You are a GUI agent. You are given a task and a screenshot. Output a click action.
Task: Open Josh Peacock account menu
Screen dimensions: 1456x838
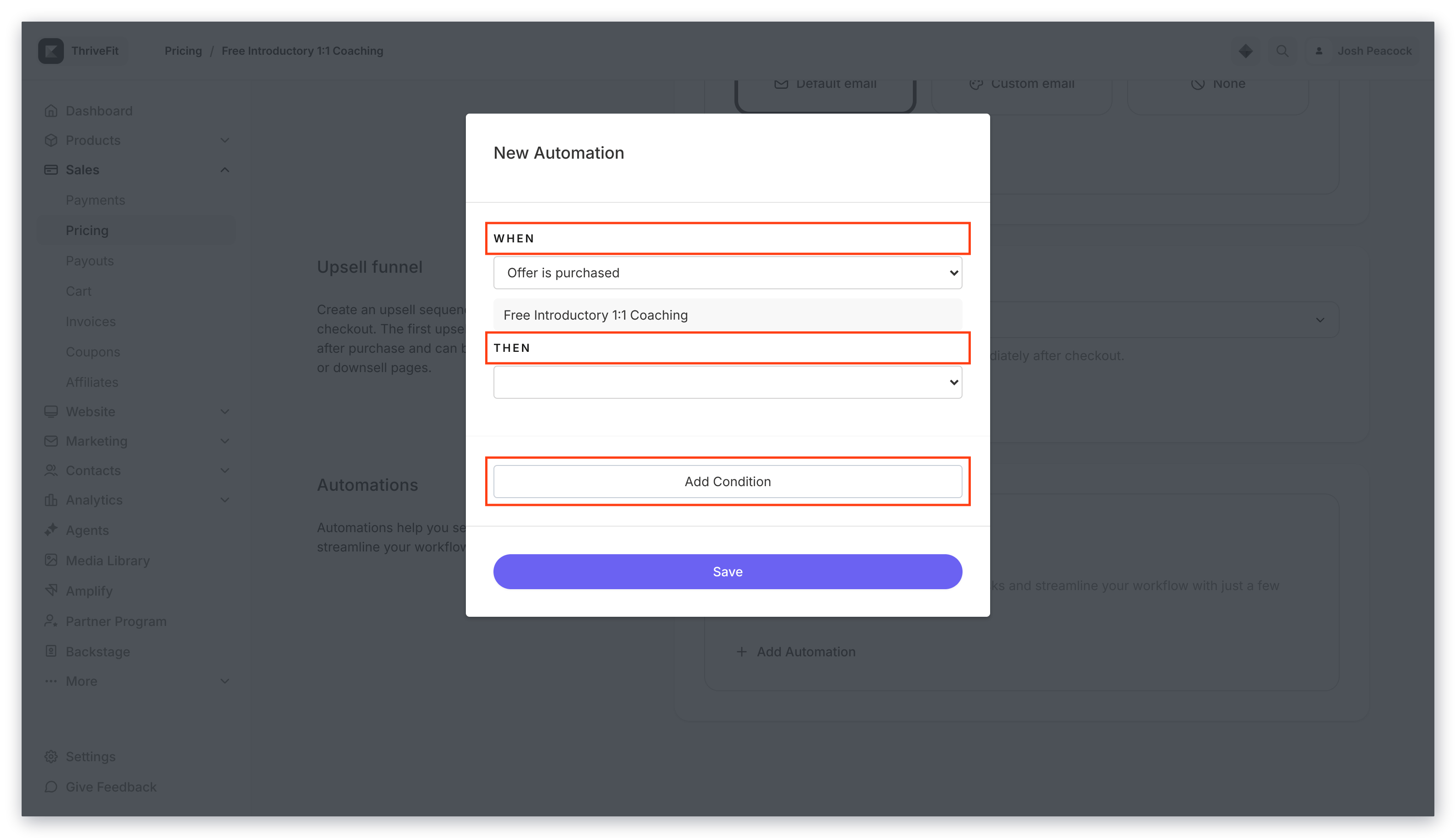[x=1362, y=51]
